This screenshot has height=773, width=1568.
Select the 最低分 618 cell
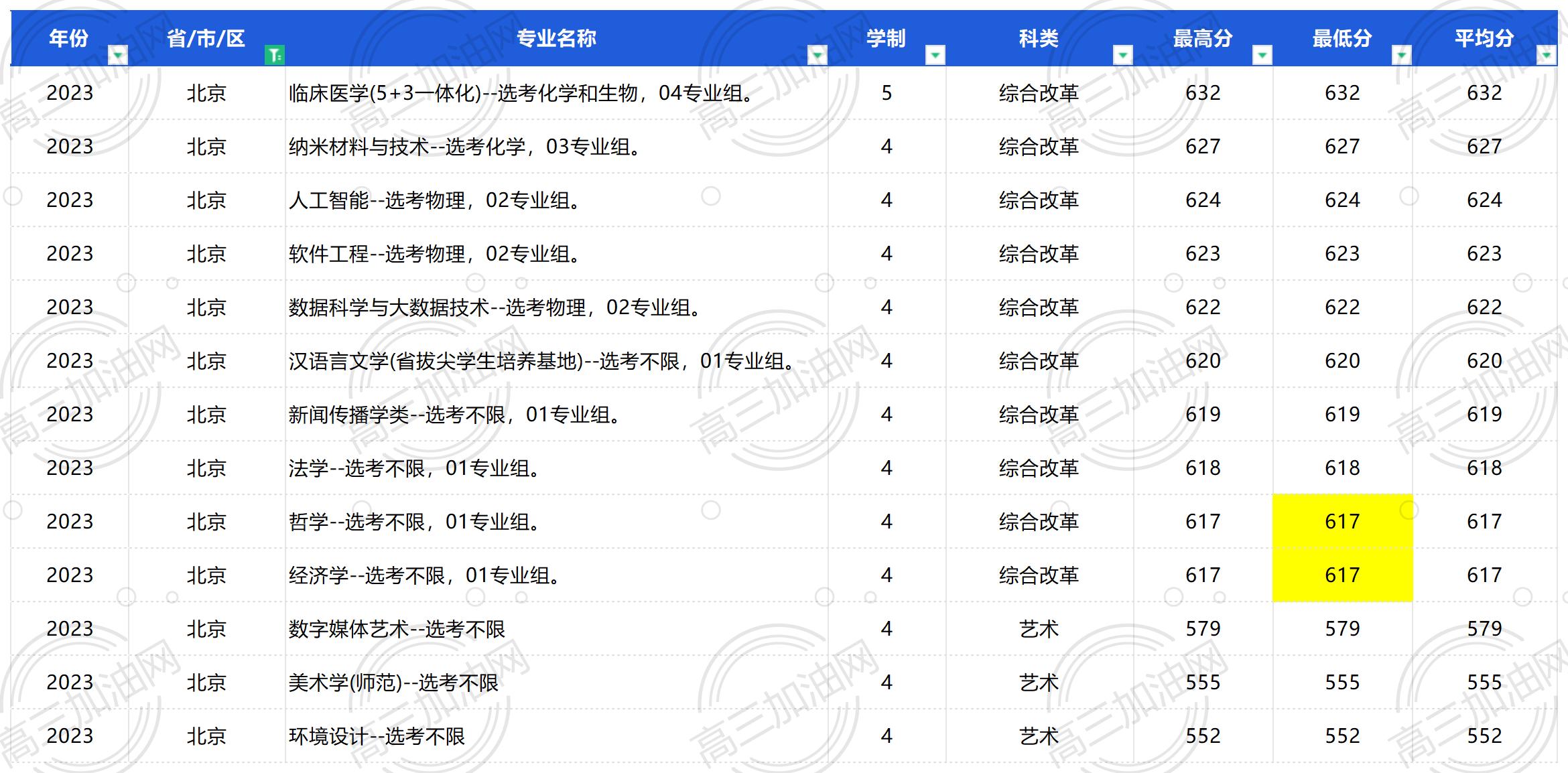point(1343,468)
